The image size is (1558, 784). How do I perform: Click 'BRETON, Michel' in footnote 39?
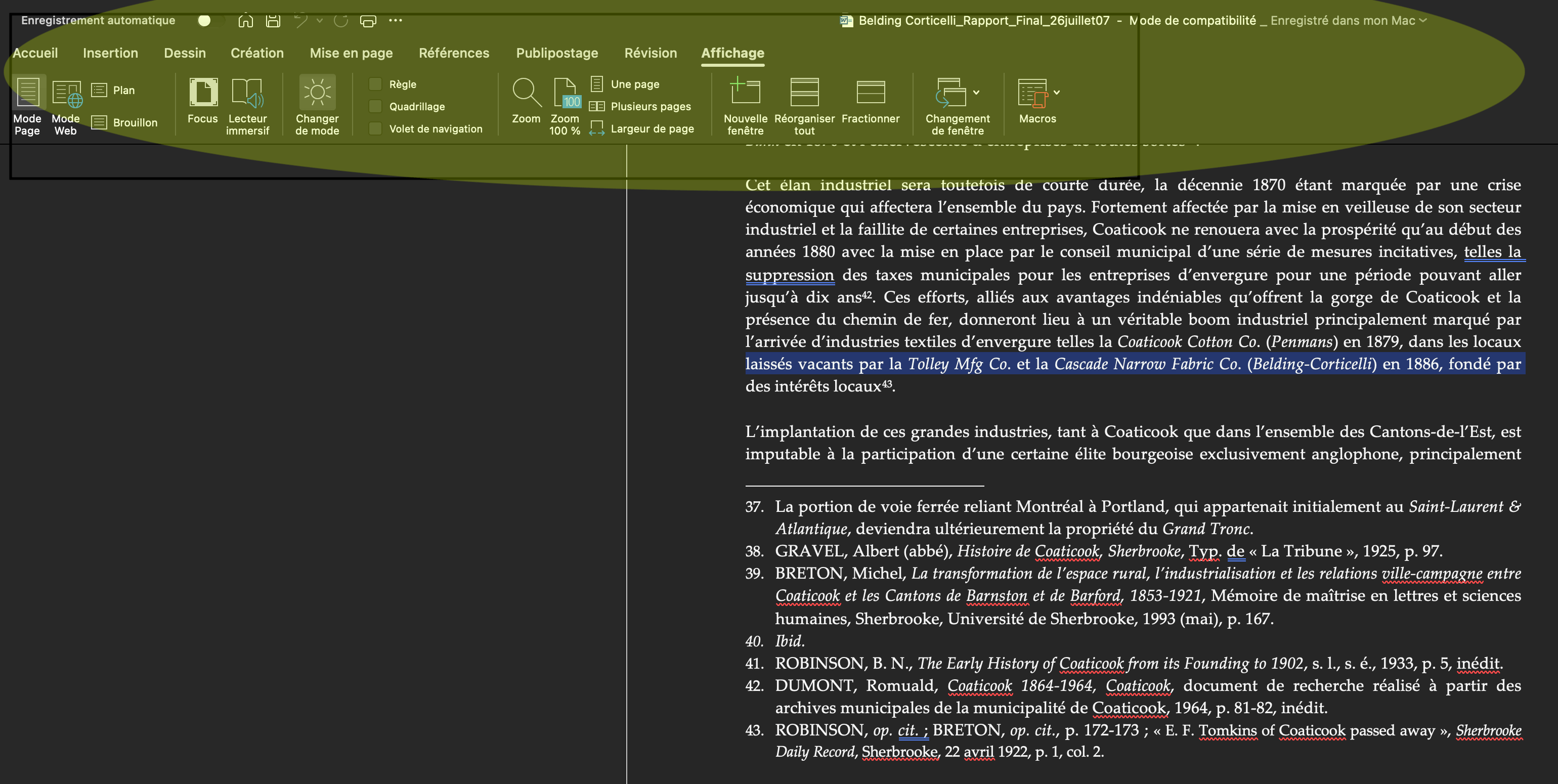[840, 573]
